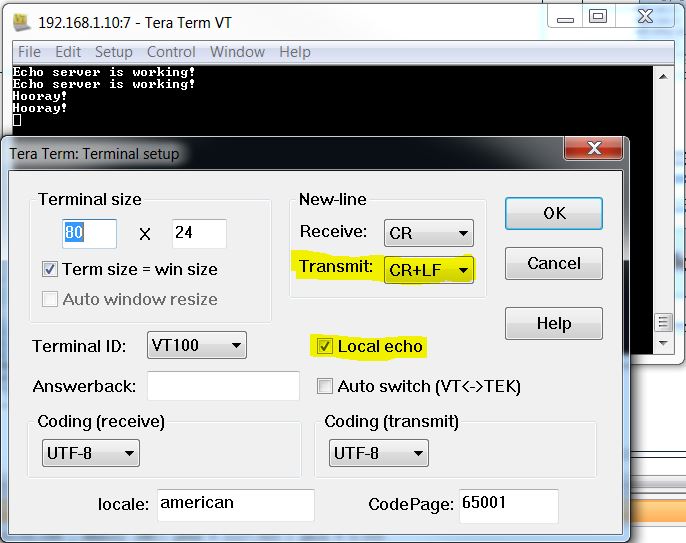Click the terminal scrollbar down arrow
Viewport: 686px width, 543px height.
click(x=663, y=343)
